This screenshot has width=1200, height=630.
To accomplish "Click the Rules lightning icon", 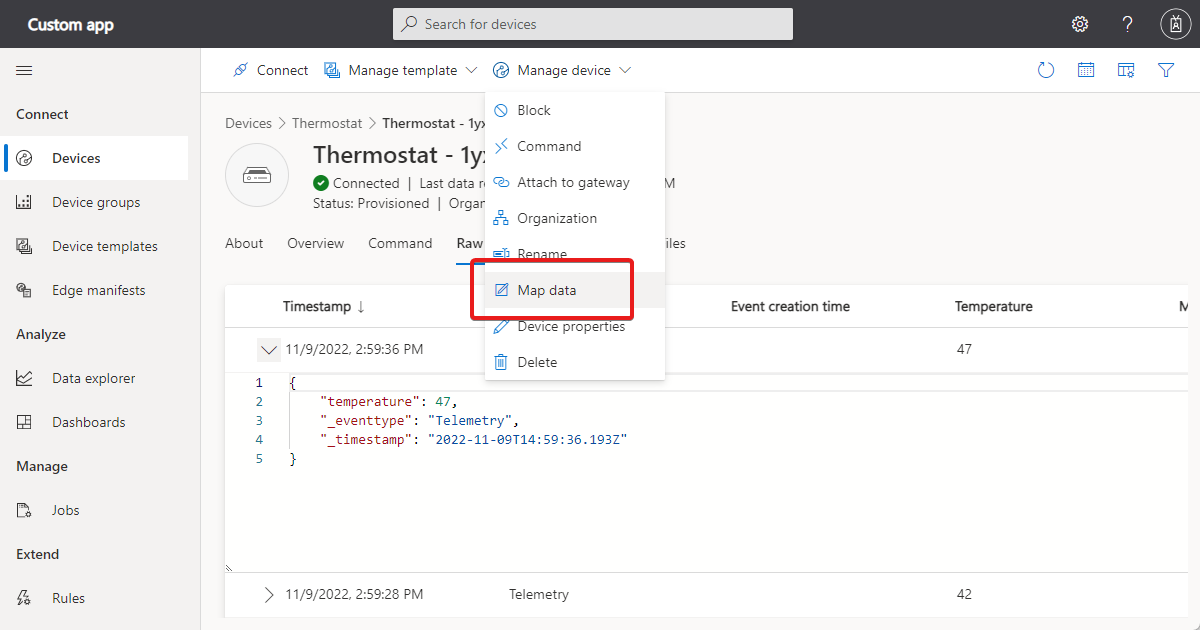I will tap(25, 598).
